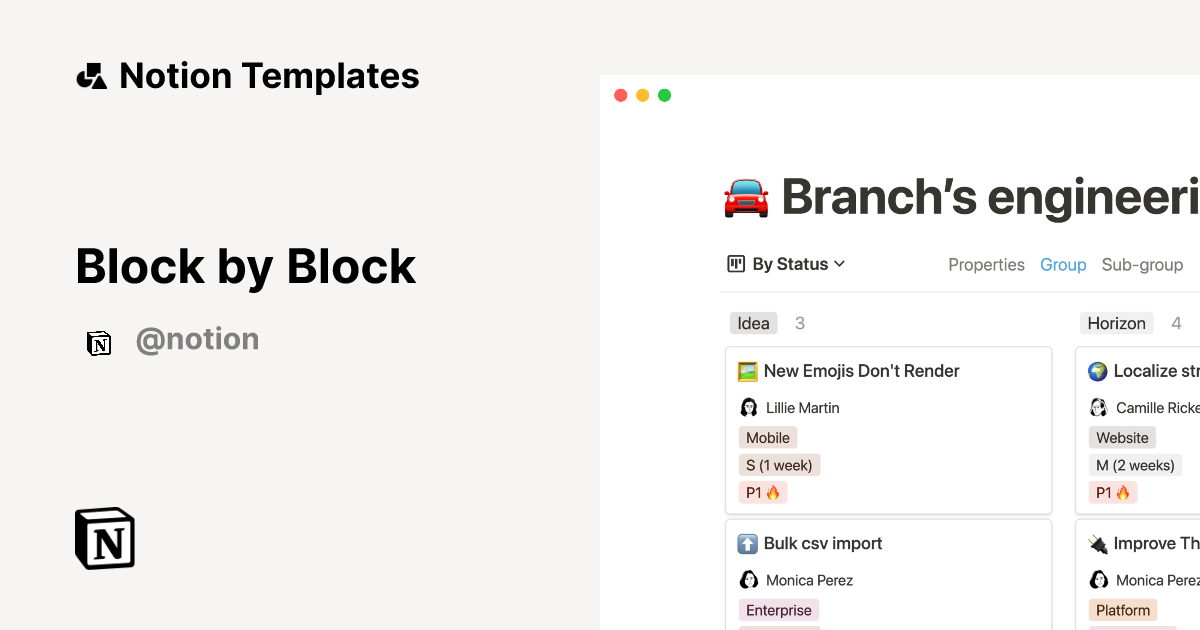Viewport: 1200px width, 630px height.
Task: Open the @notion profile link
Action: click(198, 339)
